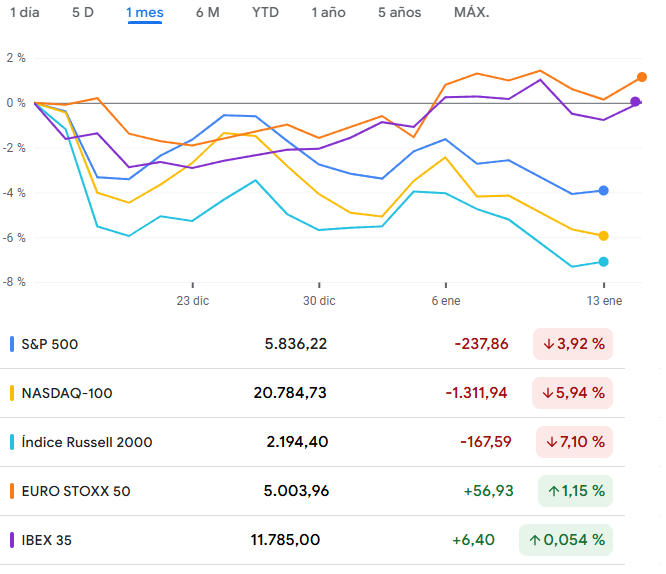Click the orange endpoint dot on the chart

641,77
